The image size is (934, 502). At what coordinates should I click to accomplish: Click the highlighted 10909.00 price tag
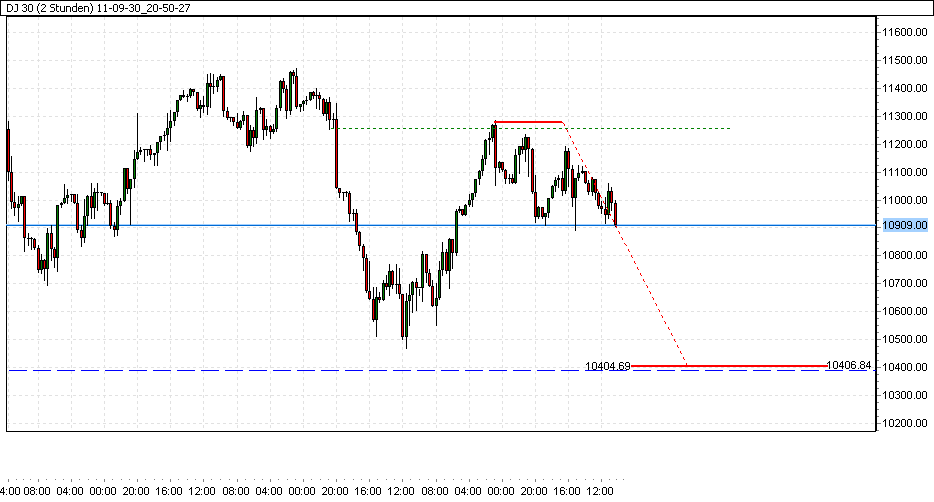tap(905, 225)
